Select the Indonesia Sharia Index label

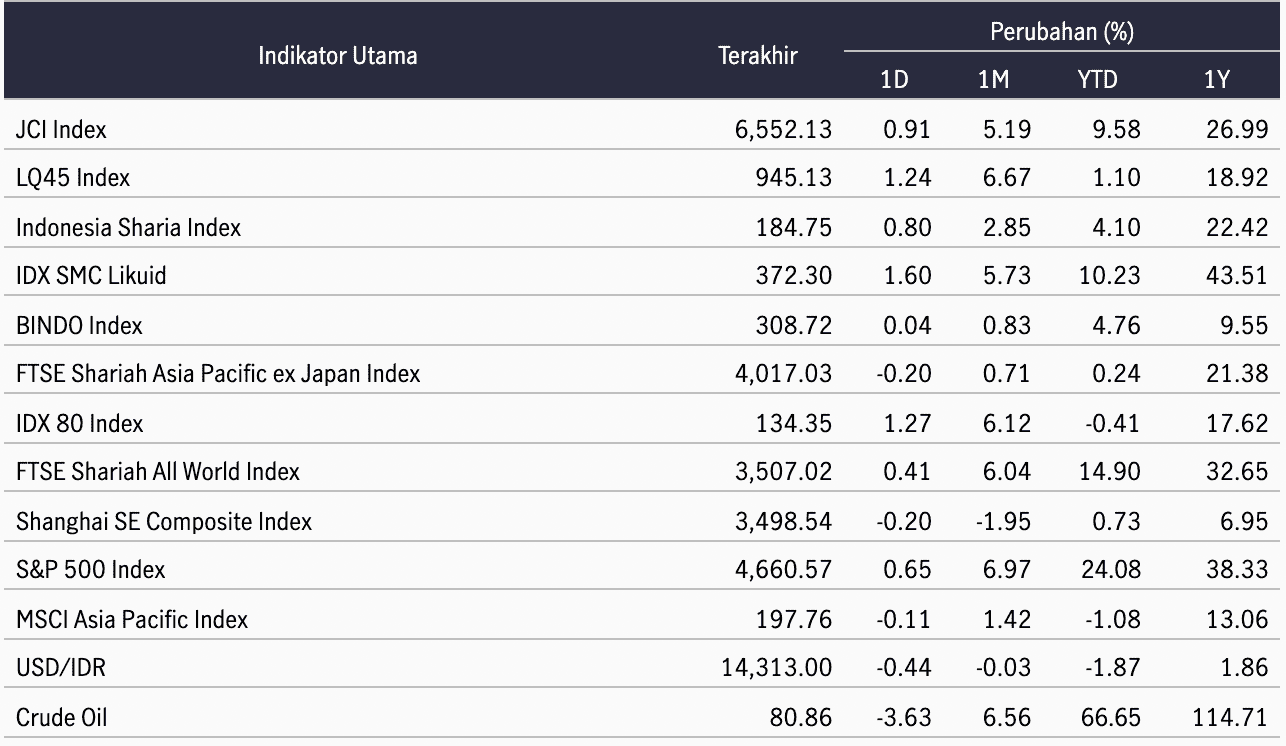click(x=128, y=227)
